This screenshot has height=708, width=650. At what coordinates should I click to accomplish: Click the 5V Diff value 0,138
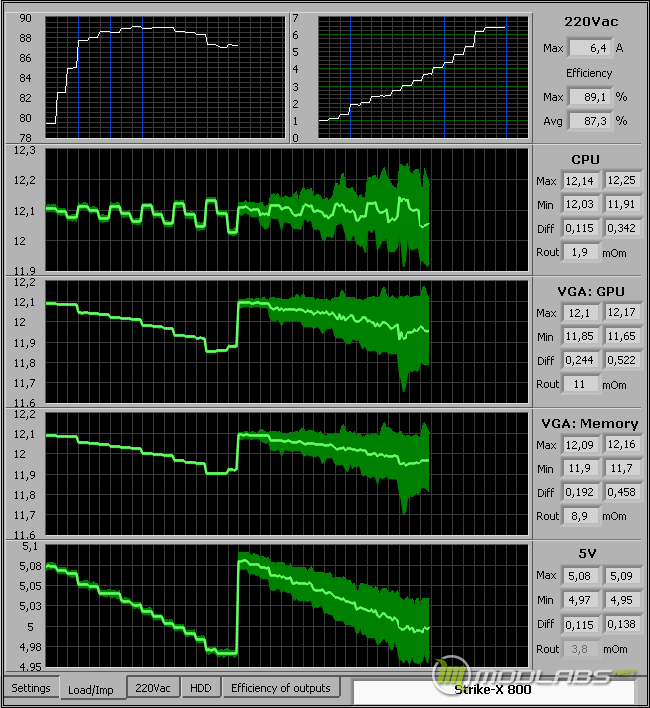[622, 624]
